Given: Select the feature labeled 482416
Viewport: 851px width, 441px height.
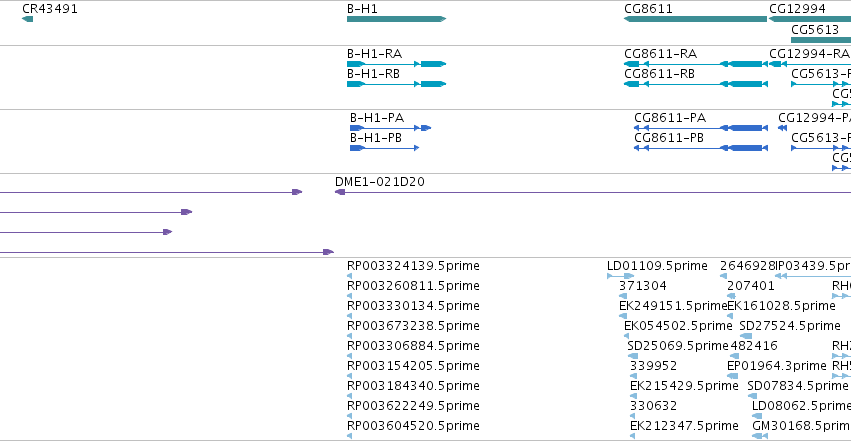Looking at the screenshot, I should pos(754,346).
